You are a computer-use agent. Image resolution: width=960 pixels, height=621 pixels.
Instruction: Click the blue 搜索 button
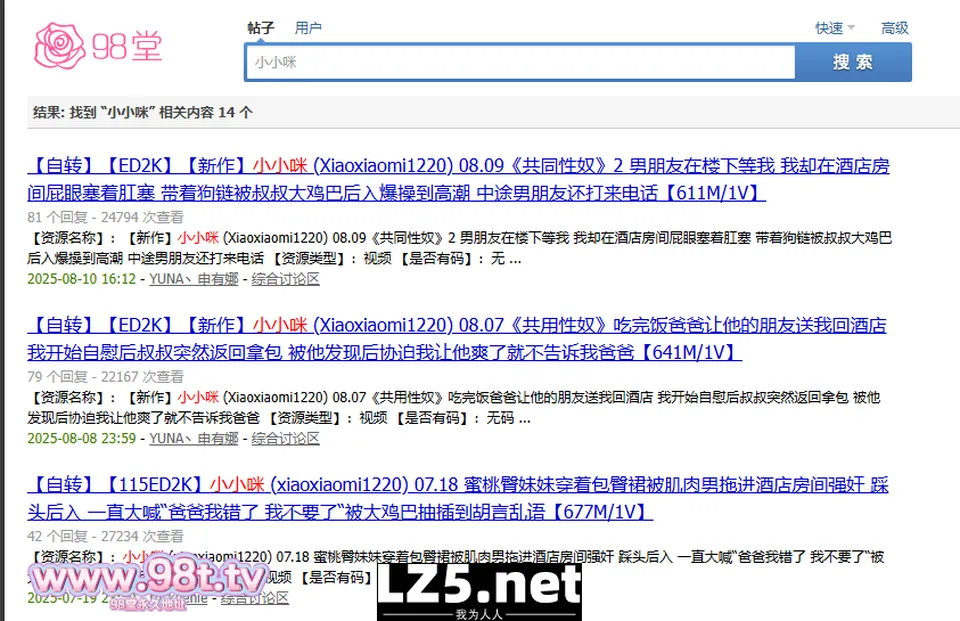[x=853, y=62]
